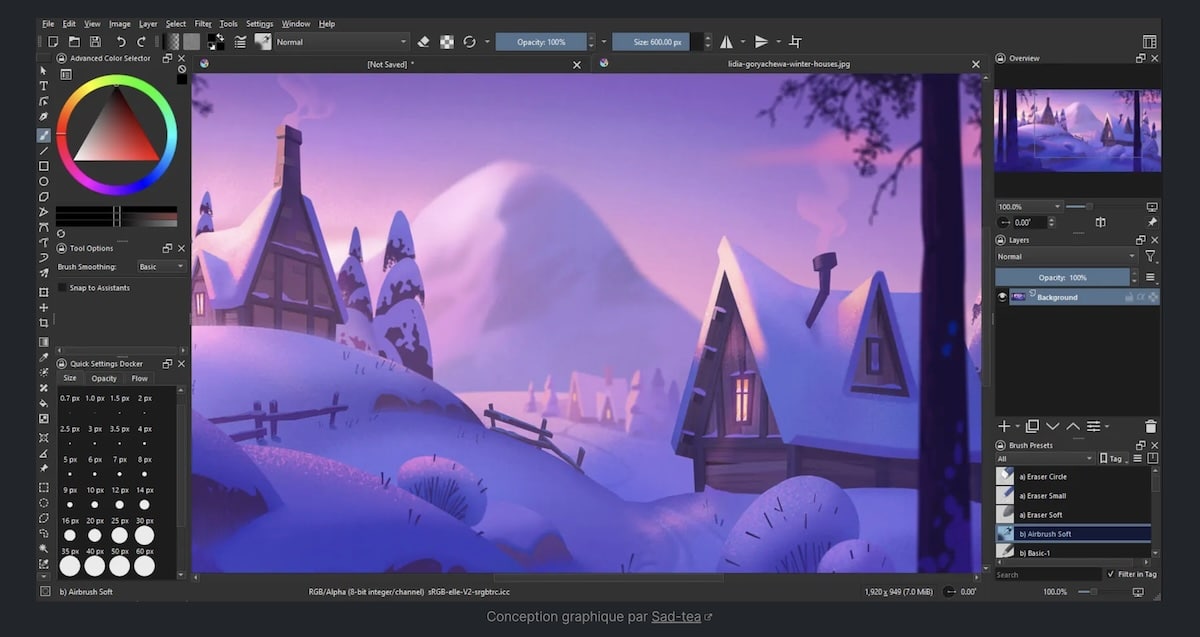Toggle the Snap to Assistants checkbox
Viewport: 1200px width, 637px height.
(63, 288)
